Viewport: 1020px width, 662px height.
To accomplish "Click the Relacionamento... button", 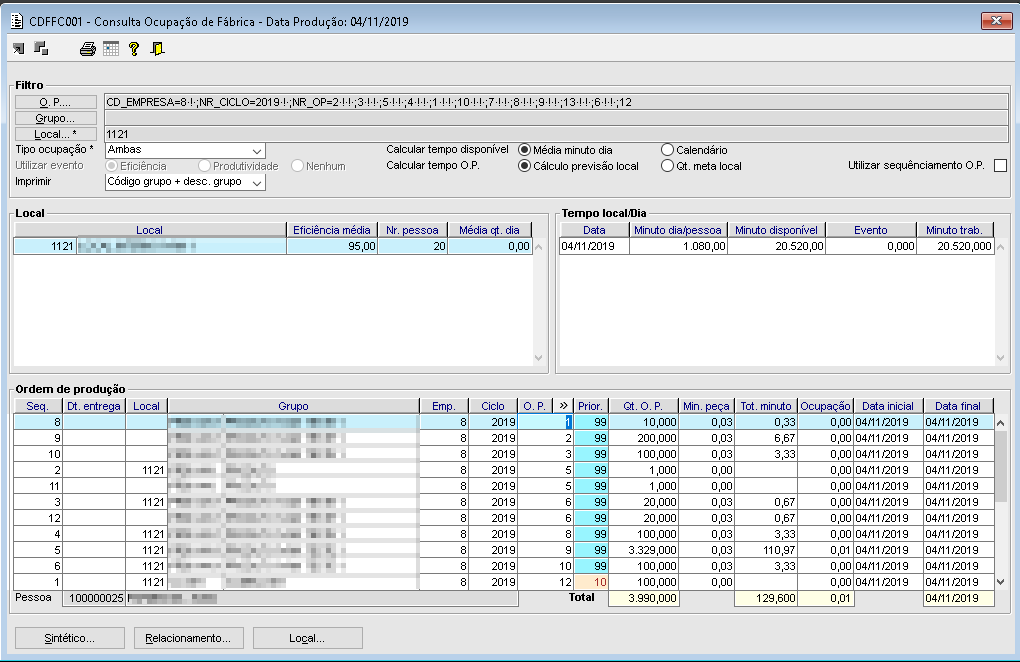I will (189, 638).
